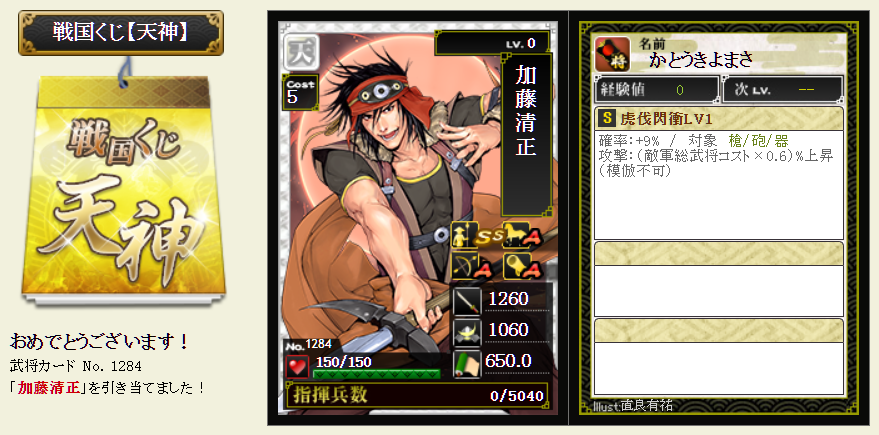Click the helmet defense stat icon
879x435 pixels.
(x=466, y=332)
